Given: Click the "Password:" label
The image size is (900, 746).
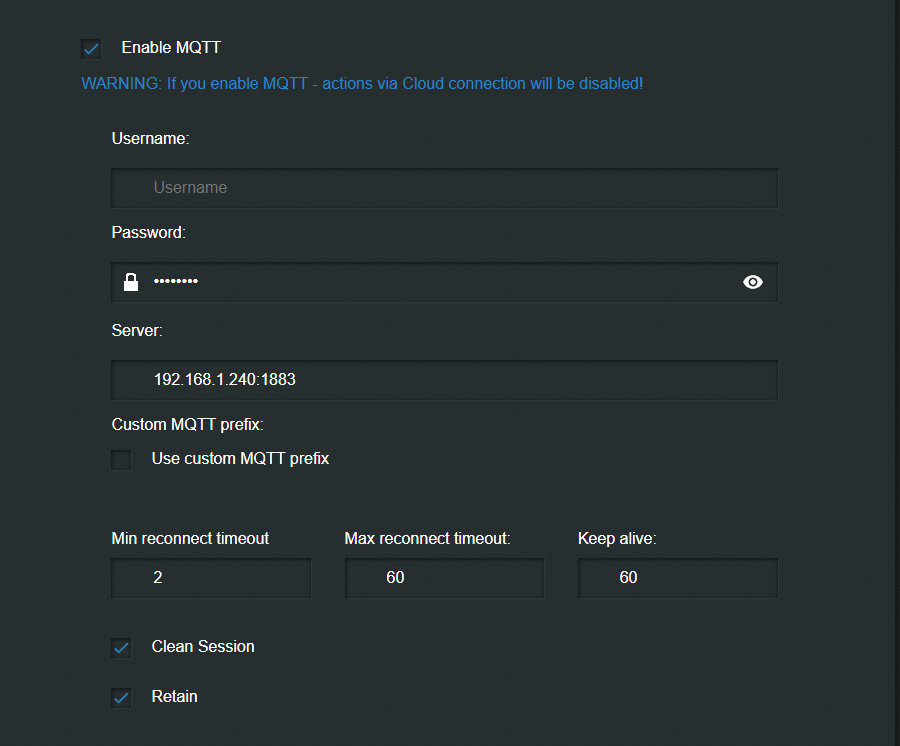Looking at the screenshot, I should 149,233.
